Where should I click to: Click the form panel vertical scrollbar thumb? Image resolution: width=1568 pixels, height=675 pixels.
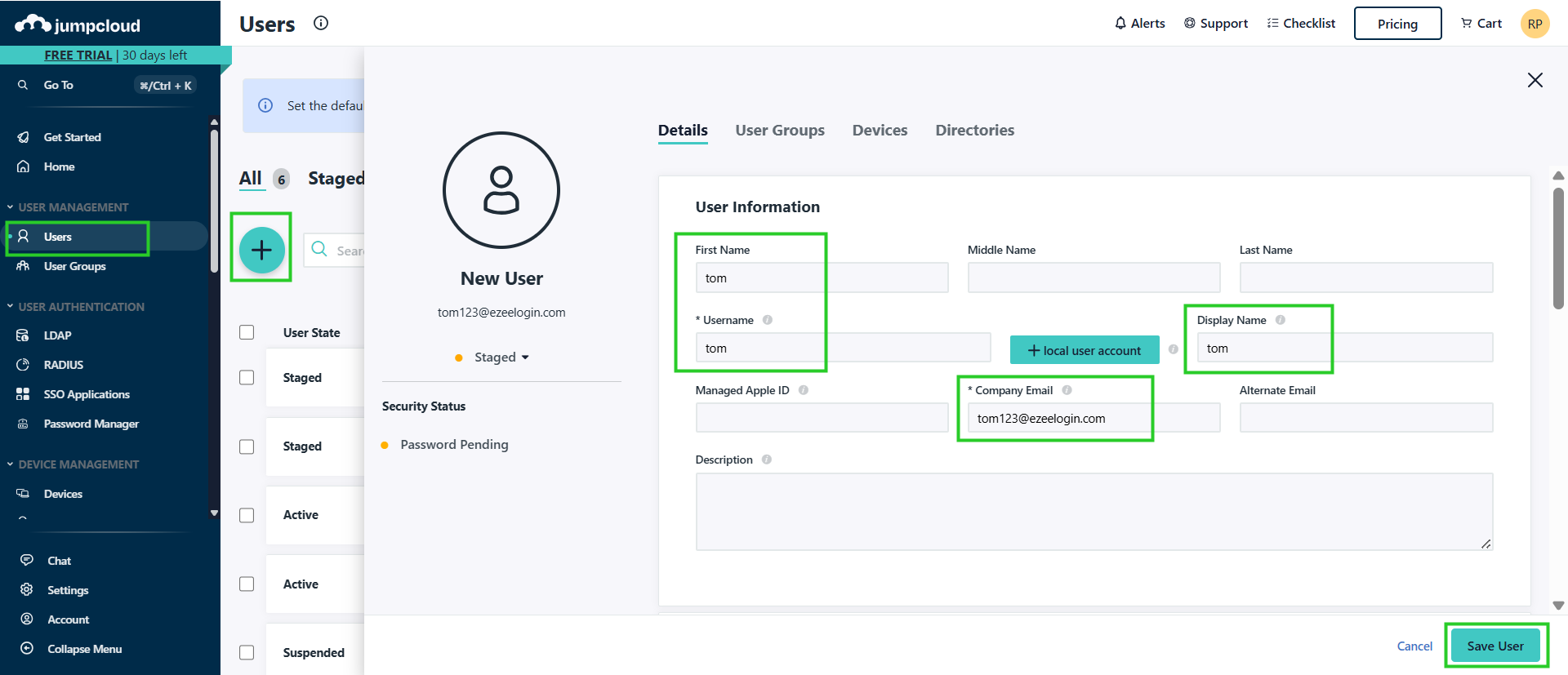1558,248
